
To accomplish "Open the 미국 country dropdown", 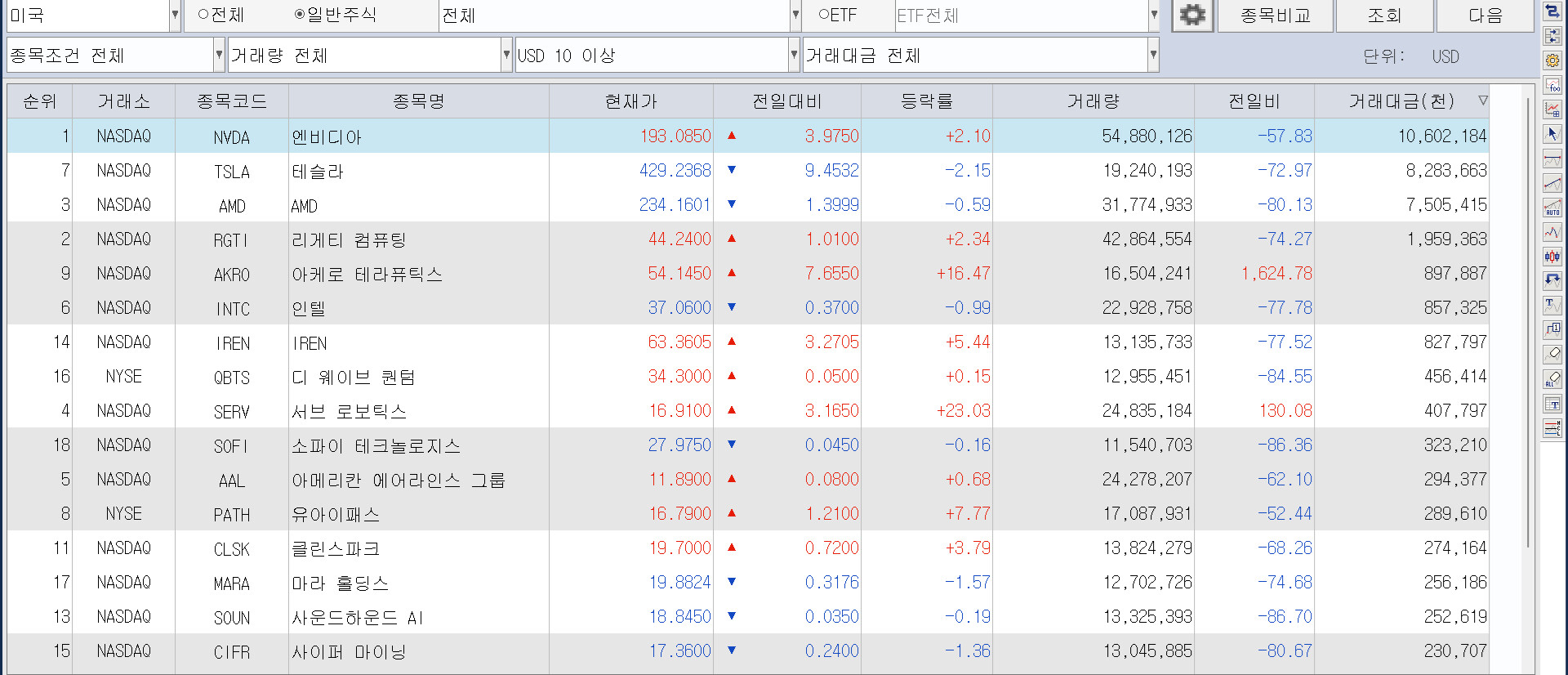I will [x=174, y=16].
